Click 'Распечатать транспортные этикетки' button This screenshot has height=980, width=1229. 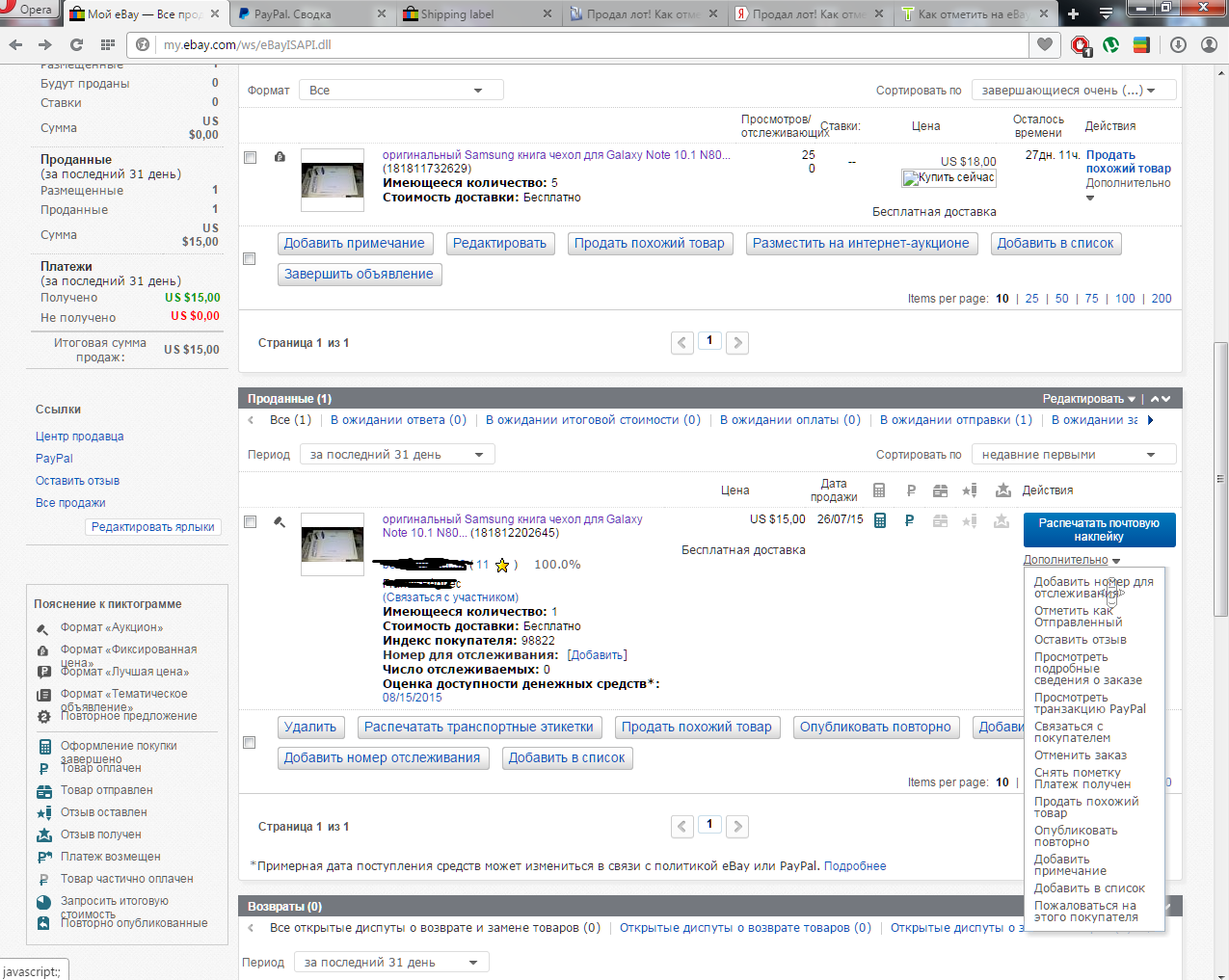click(x=479, y=727)
